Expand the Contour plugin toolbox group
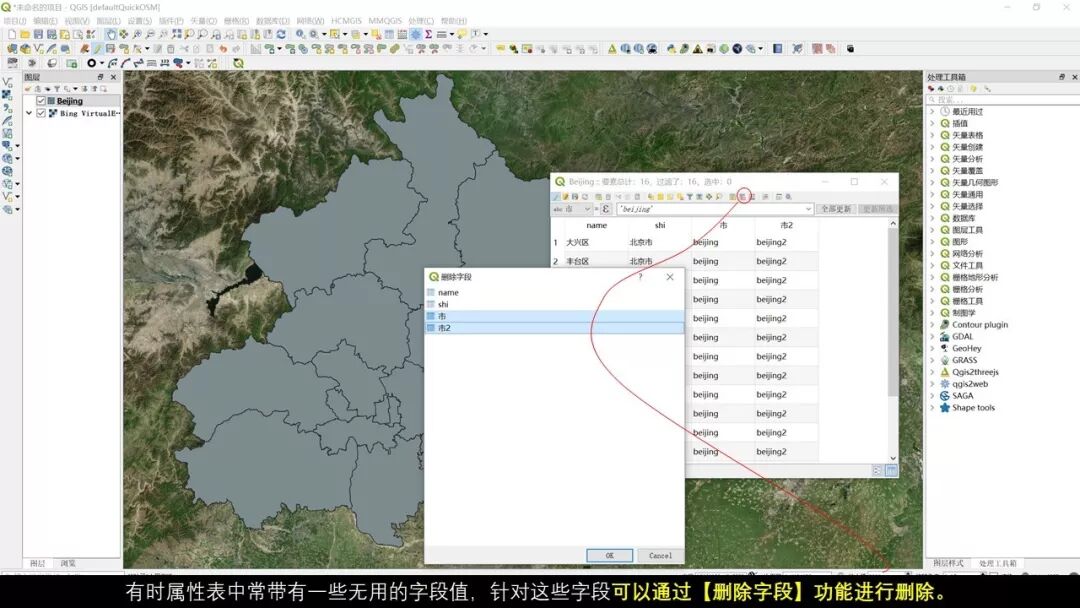This screenshot has height=608, width=1080. [932, 324]
